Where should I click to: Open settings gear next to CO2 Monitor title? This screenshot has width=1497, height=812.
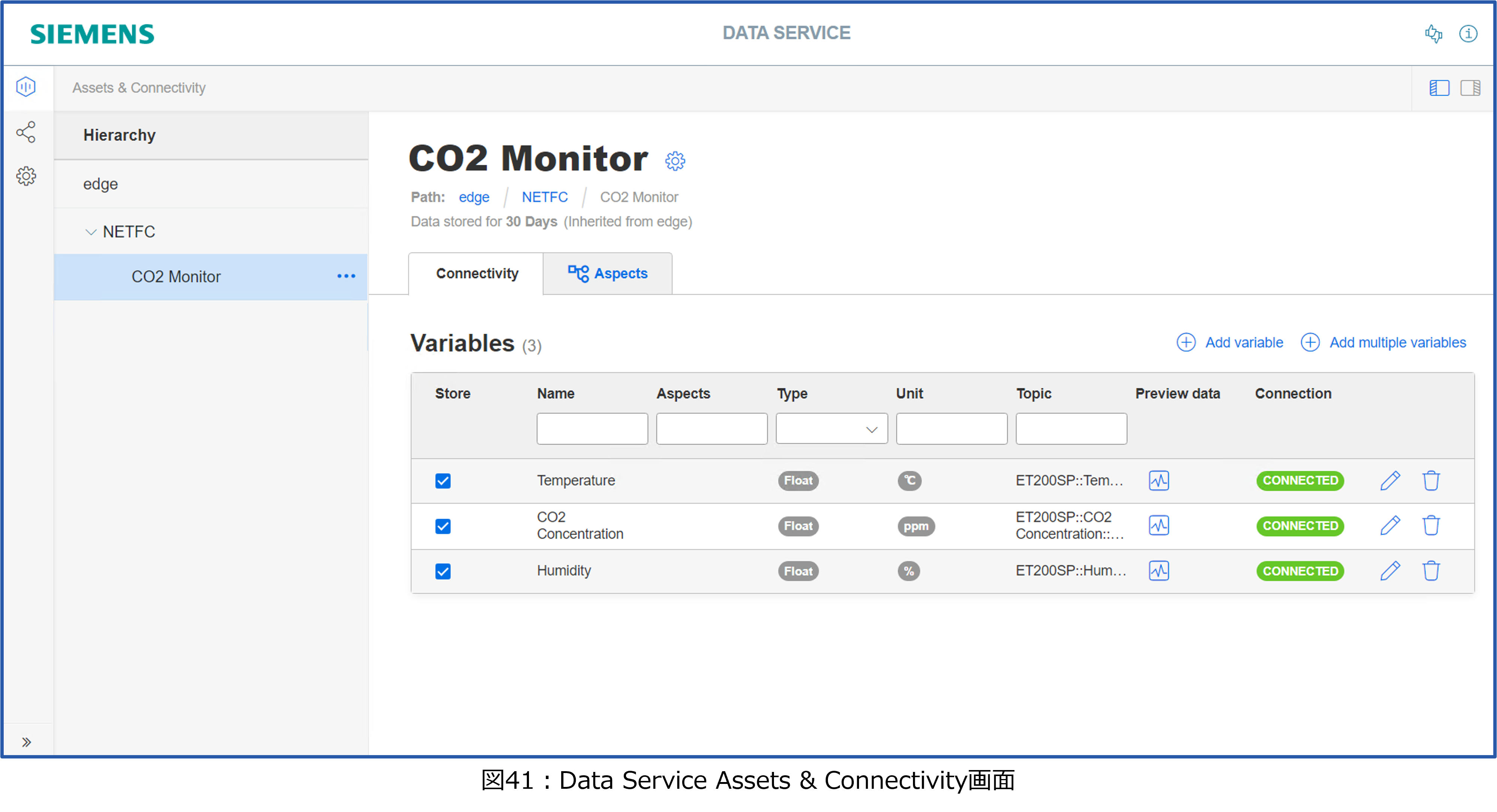point(675,161)
